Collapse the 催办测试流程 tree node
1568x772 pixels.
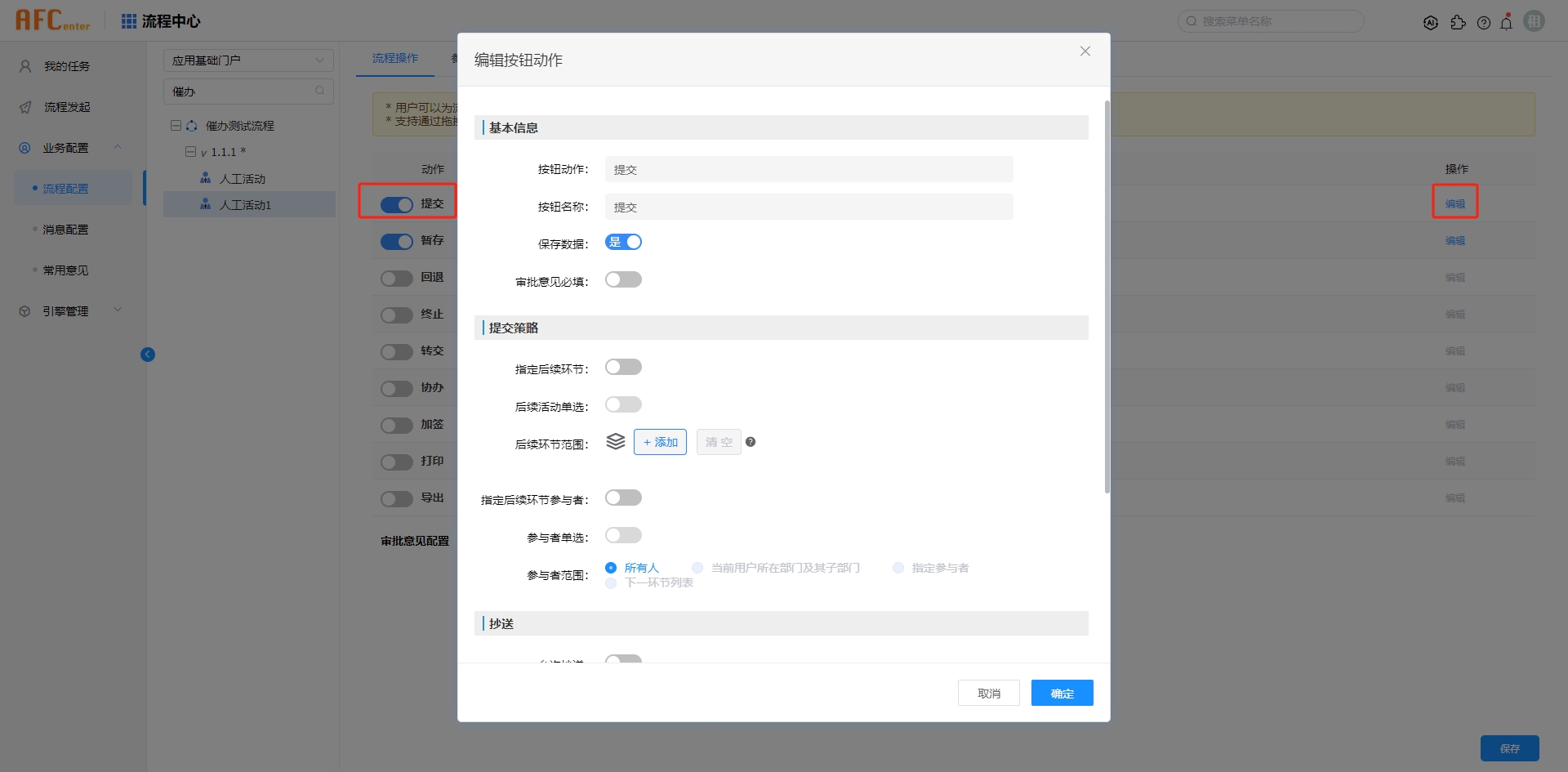pos(176,126)
